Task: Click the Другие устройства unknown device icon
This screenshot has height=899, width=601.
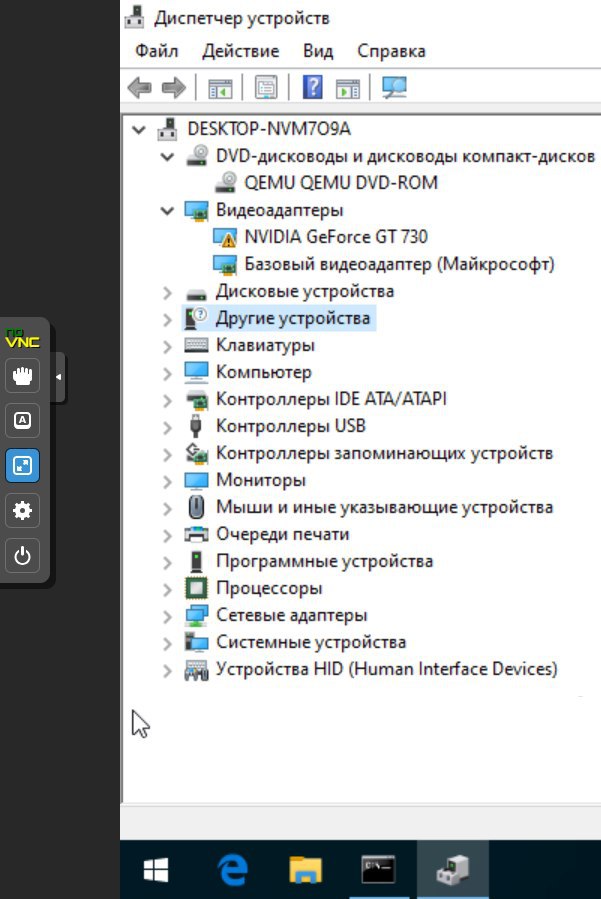Action: tap(196, 318)
